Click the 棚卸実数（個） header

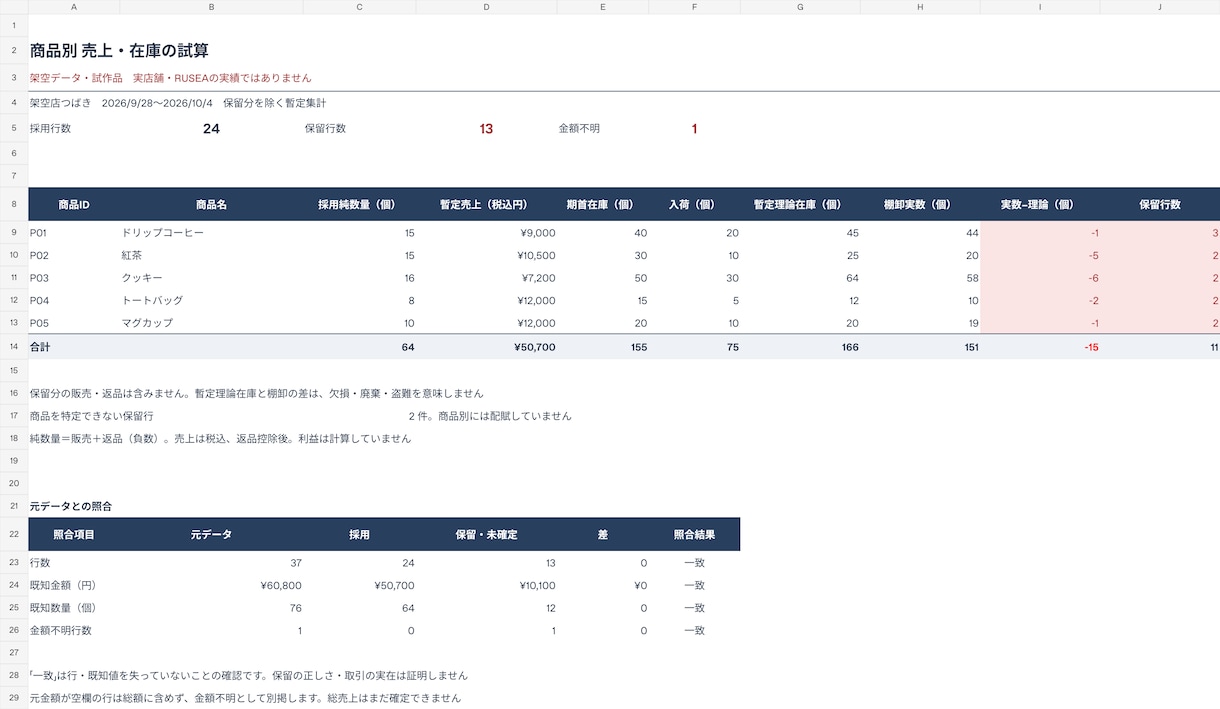point(921,204)
